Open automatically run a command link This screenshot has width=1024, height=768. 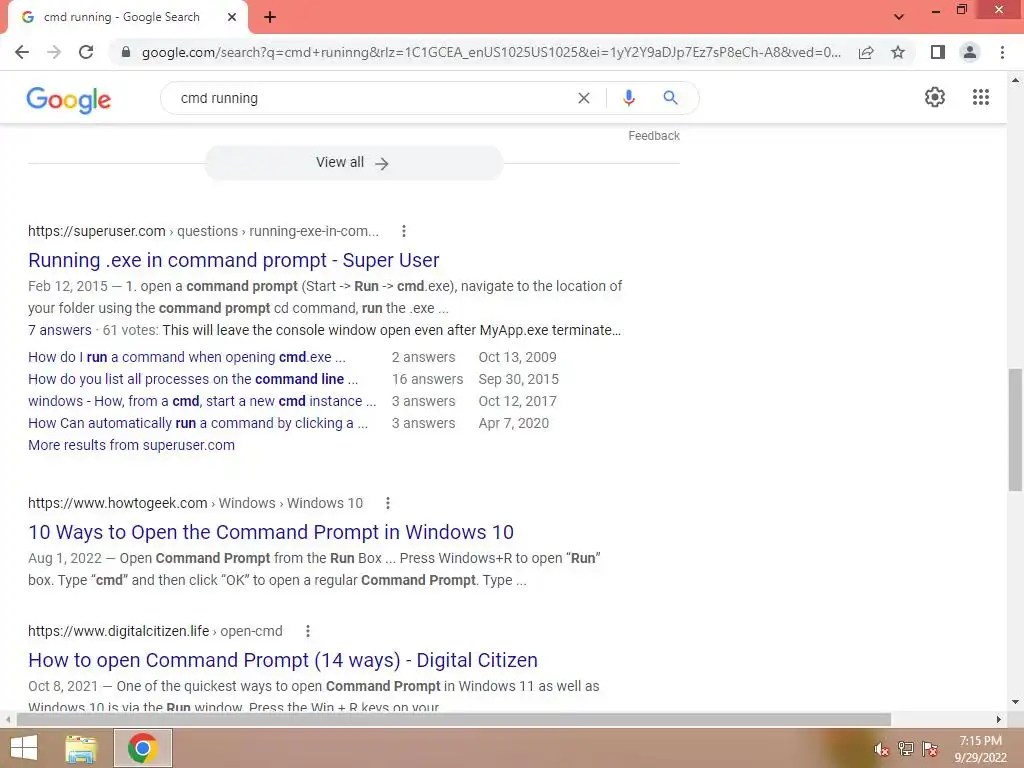coord(198,423)
